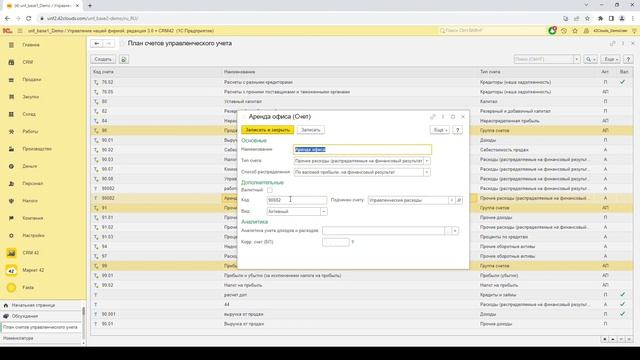Screen dimensions: 640x360
Task: Focus the list search field Поиск (Ctrl+F)
Action: click(x=544, y=60)
